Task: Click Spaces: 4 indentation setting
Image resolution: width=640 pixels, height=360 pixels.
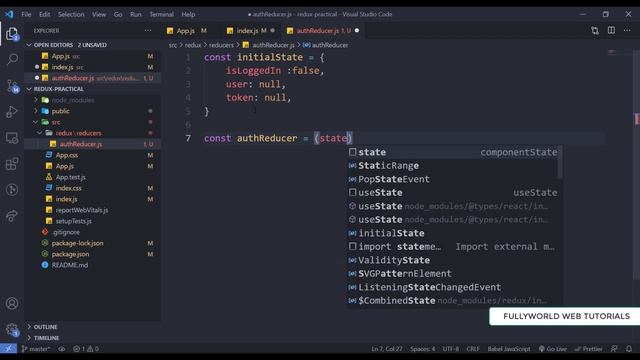Action: [422, 349]
